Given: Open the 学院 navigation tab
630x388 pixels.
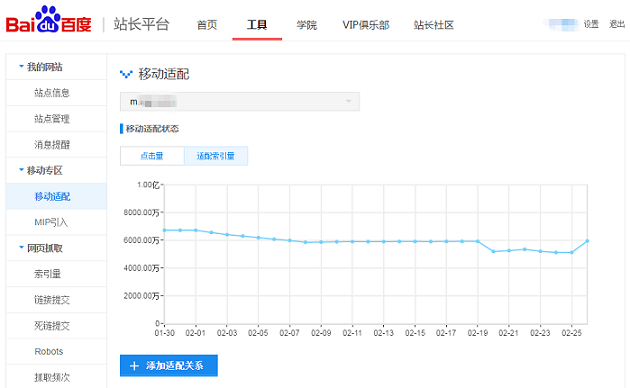Looking at the screenshot, I should 307,25.
